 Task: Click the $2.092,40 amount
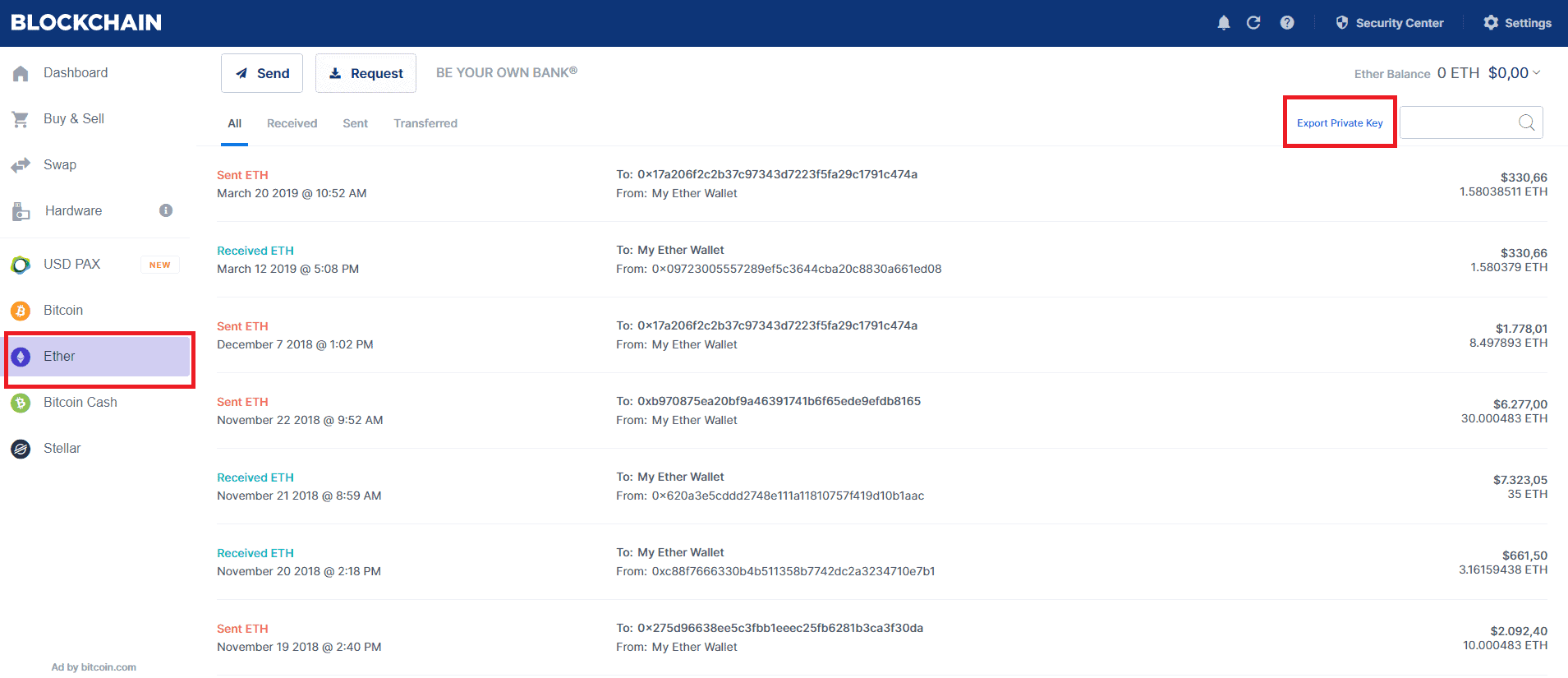coord(1519,631)
